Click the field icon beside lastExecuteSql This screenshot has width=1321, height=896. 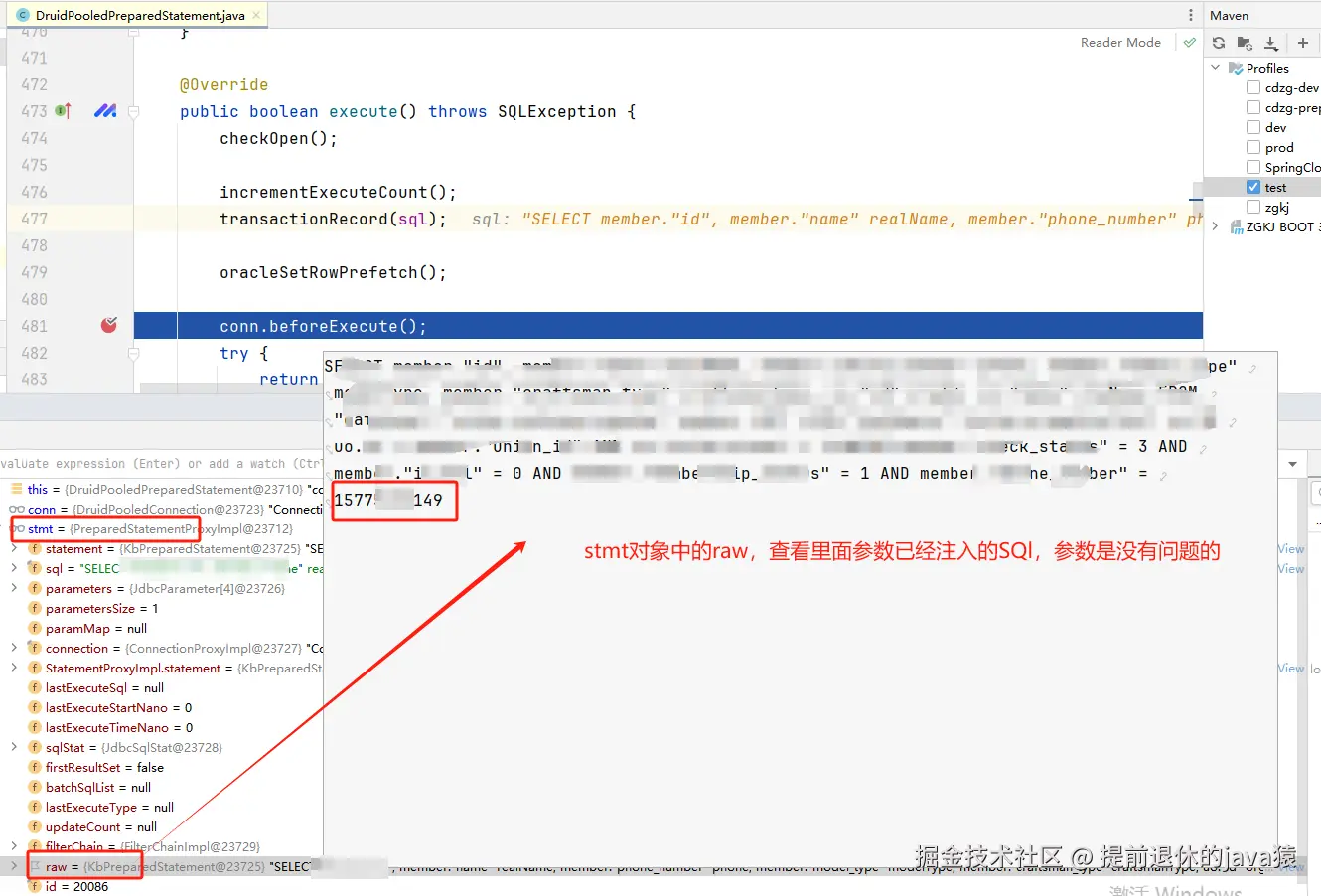coord(35,687)
